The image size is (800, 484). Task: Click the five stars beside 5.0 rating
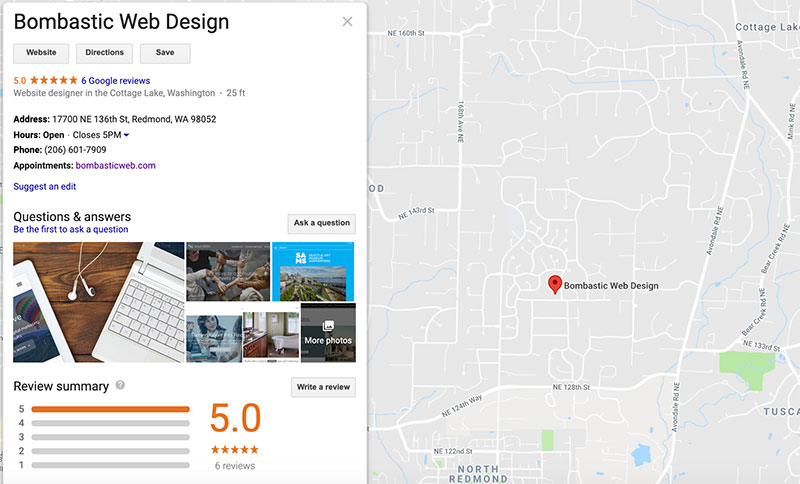tap(54, 80)
